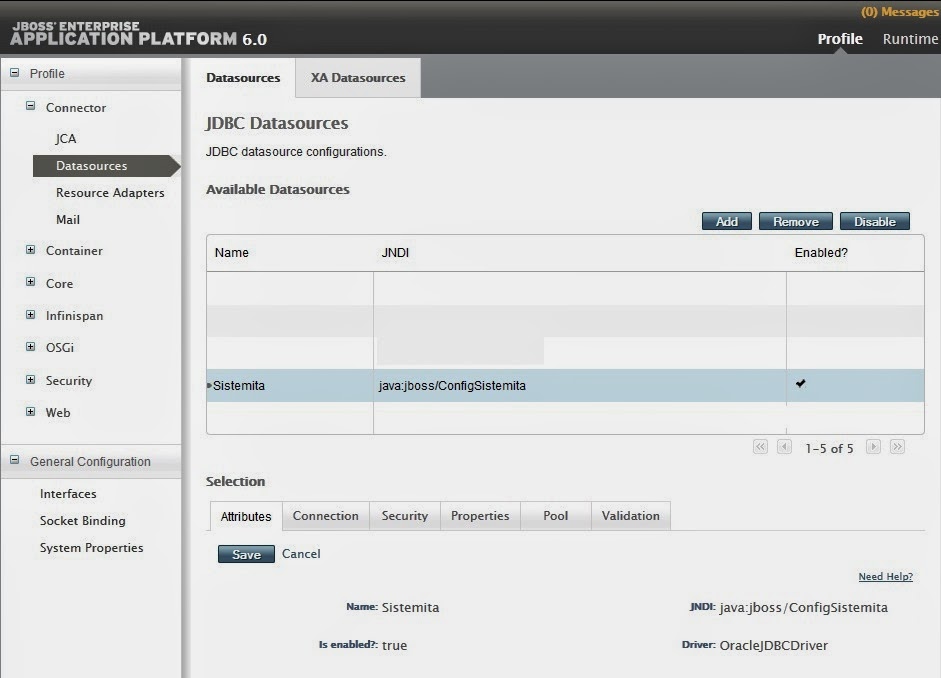Select the Attributes tab
The width and height of the screenshot is (941, 678).
[x=246, y=517]
